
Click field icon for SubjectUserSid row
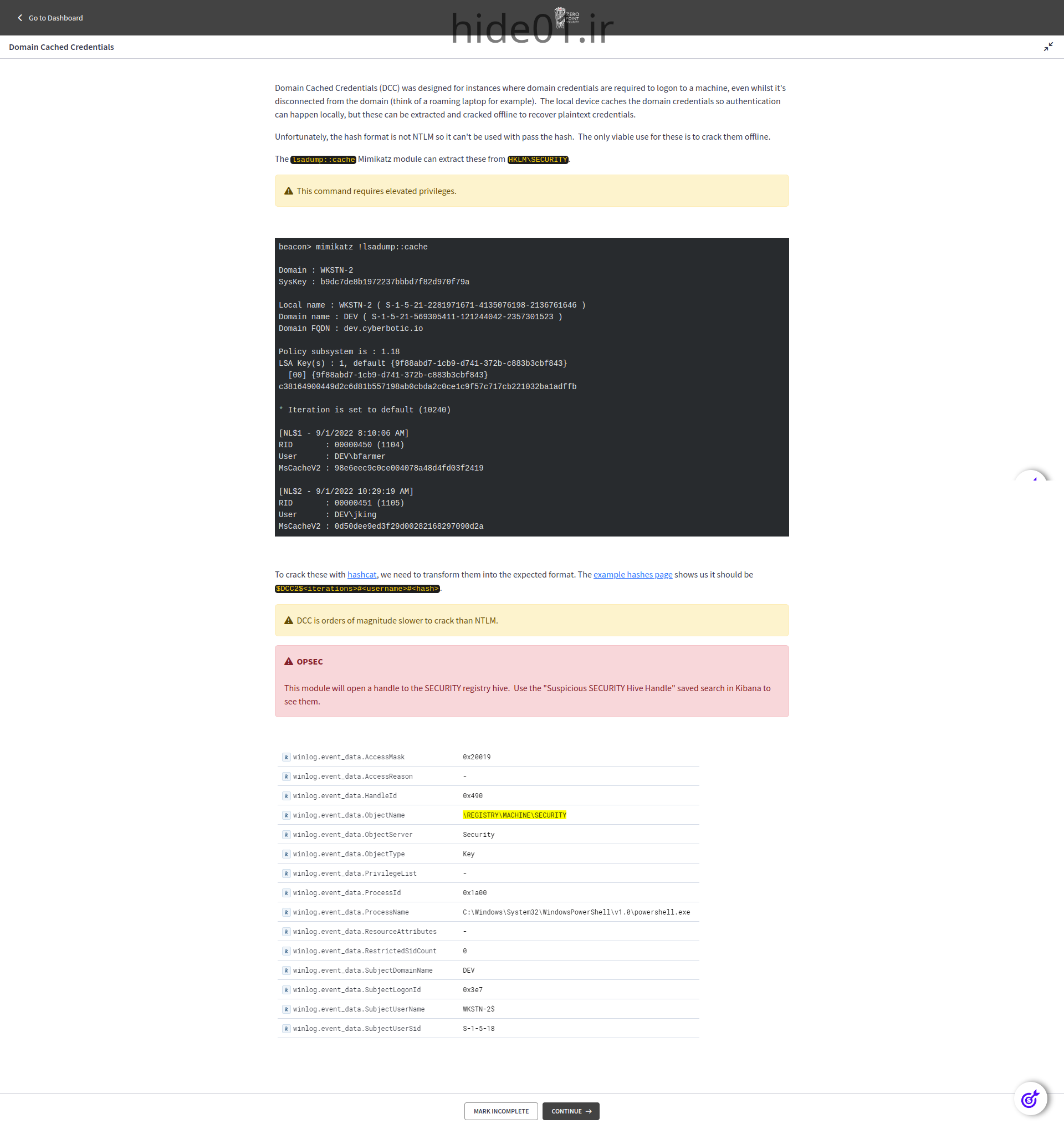click(x=286, y=1029)
